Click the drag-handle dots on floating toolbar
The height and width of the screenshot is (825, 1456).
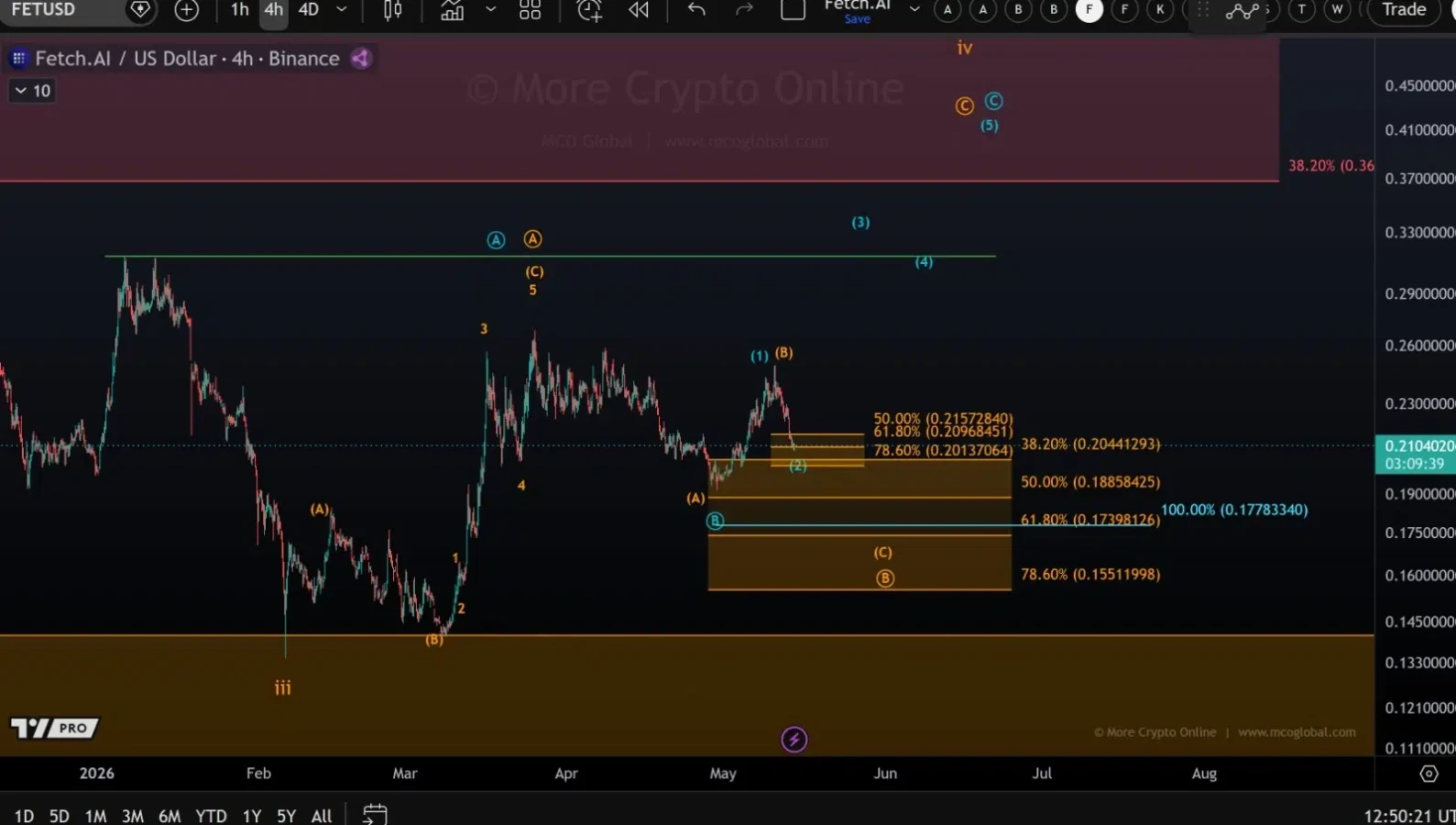coord(1203,10)
